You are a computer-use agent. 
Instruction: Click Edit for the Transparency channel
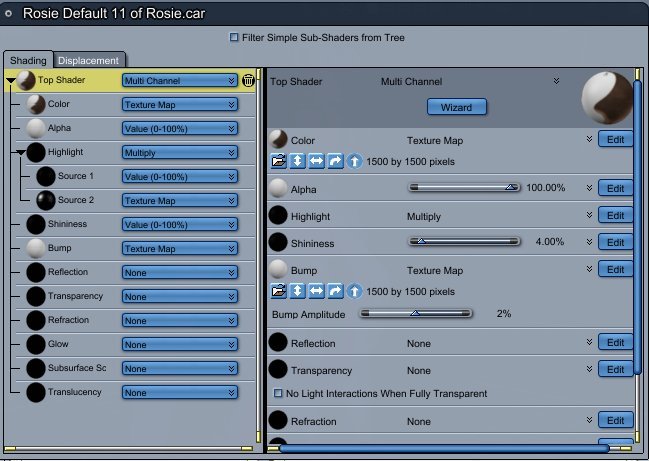615,370
